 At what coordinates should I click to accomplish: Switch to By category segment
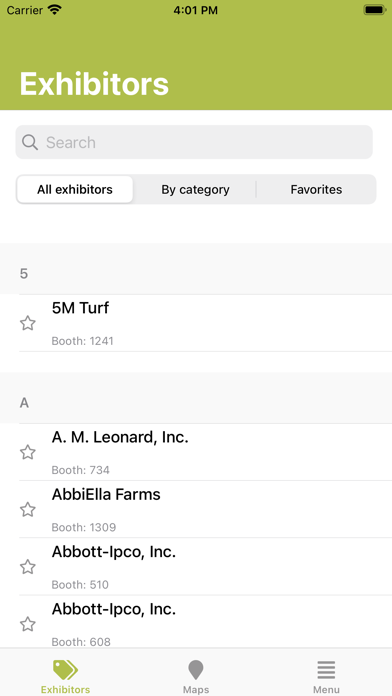195,190
